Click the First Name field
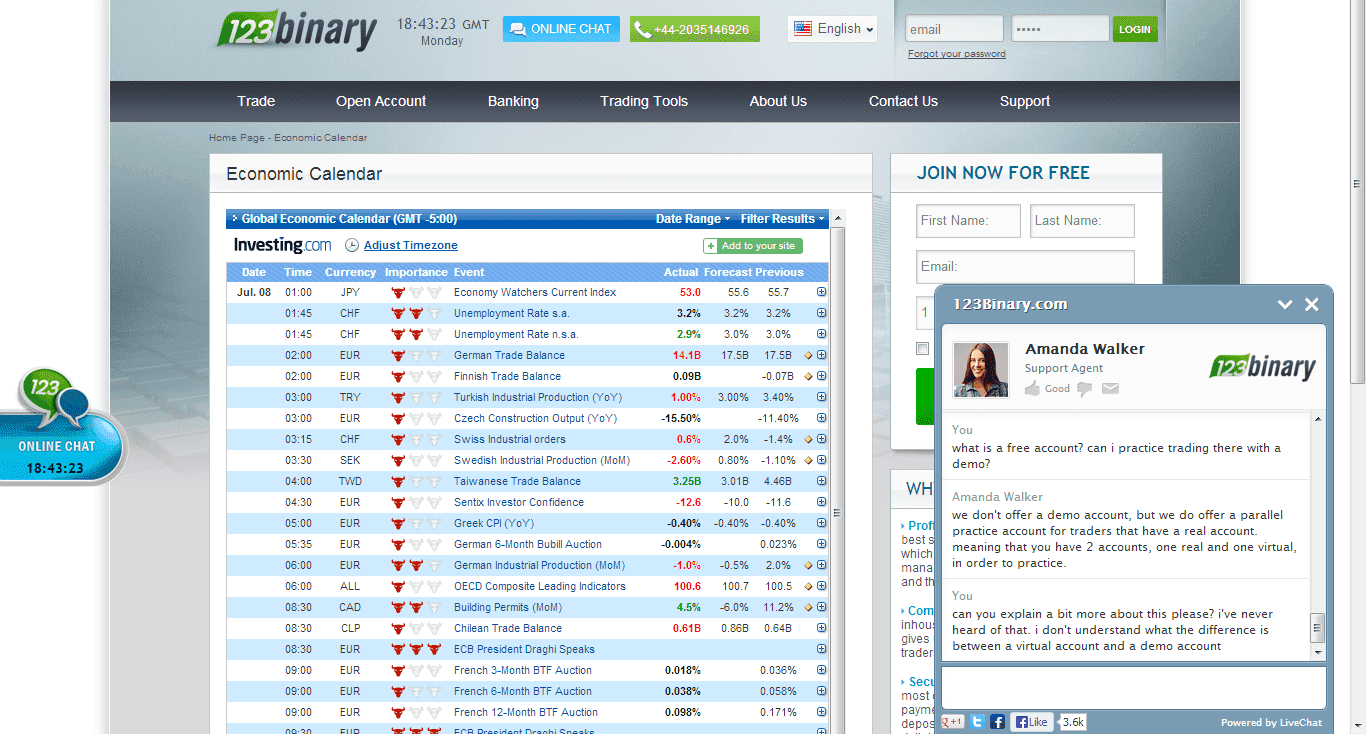Image resolution: width=1366 pixels, height=734 pixels. (968, 221)
